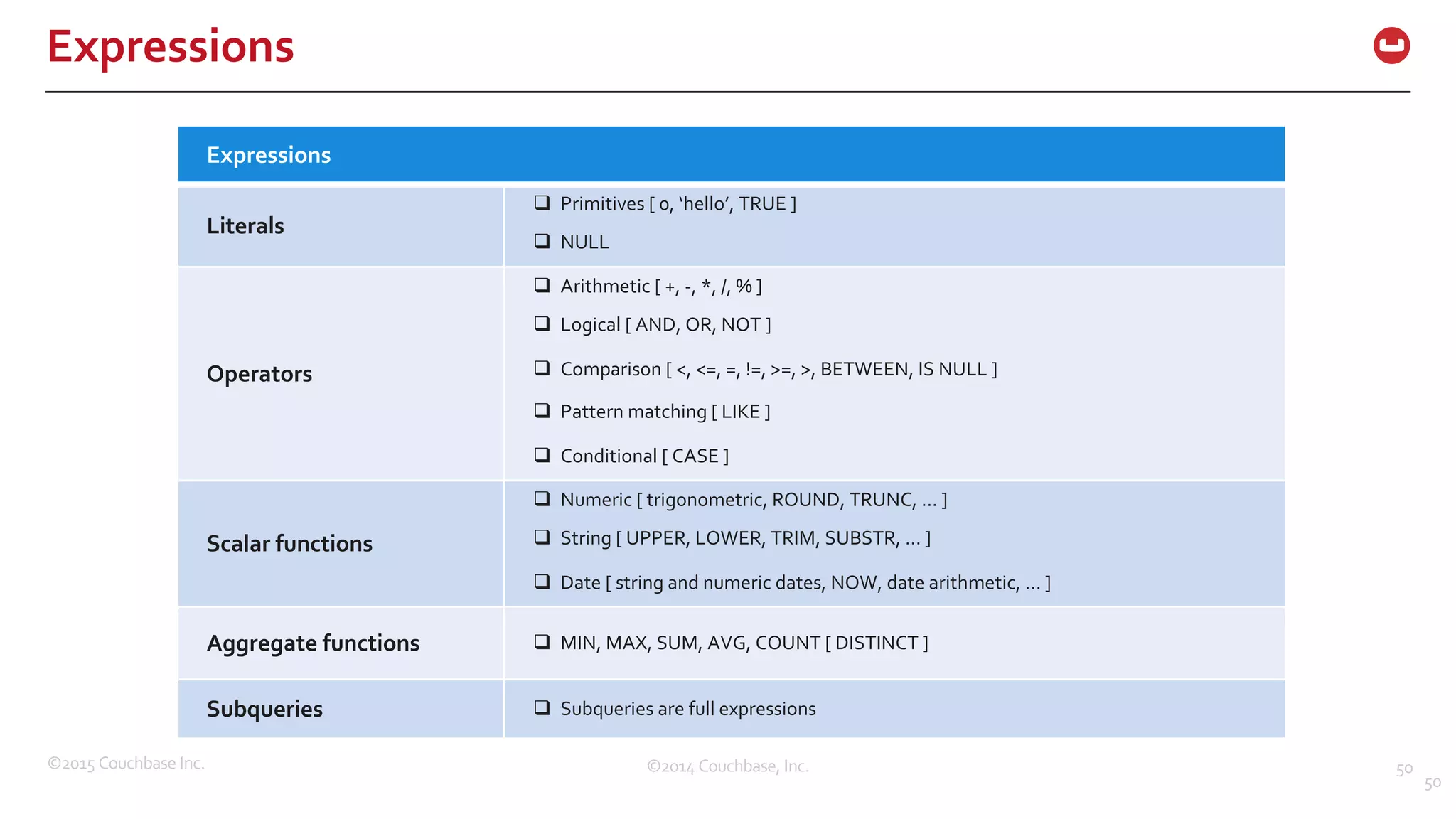Click the Arithmetic [ +, -, *, /, % ] text
The width and height of the screenshot is (1456, 819).
(661, 287)
